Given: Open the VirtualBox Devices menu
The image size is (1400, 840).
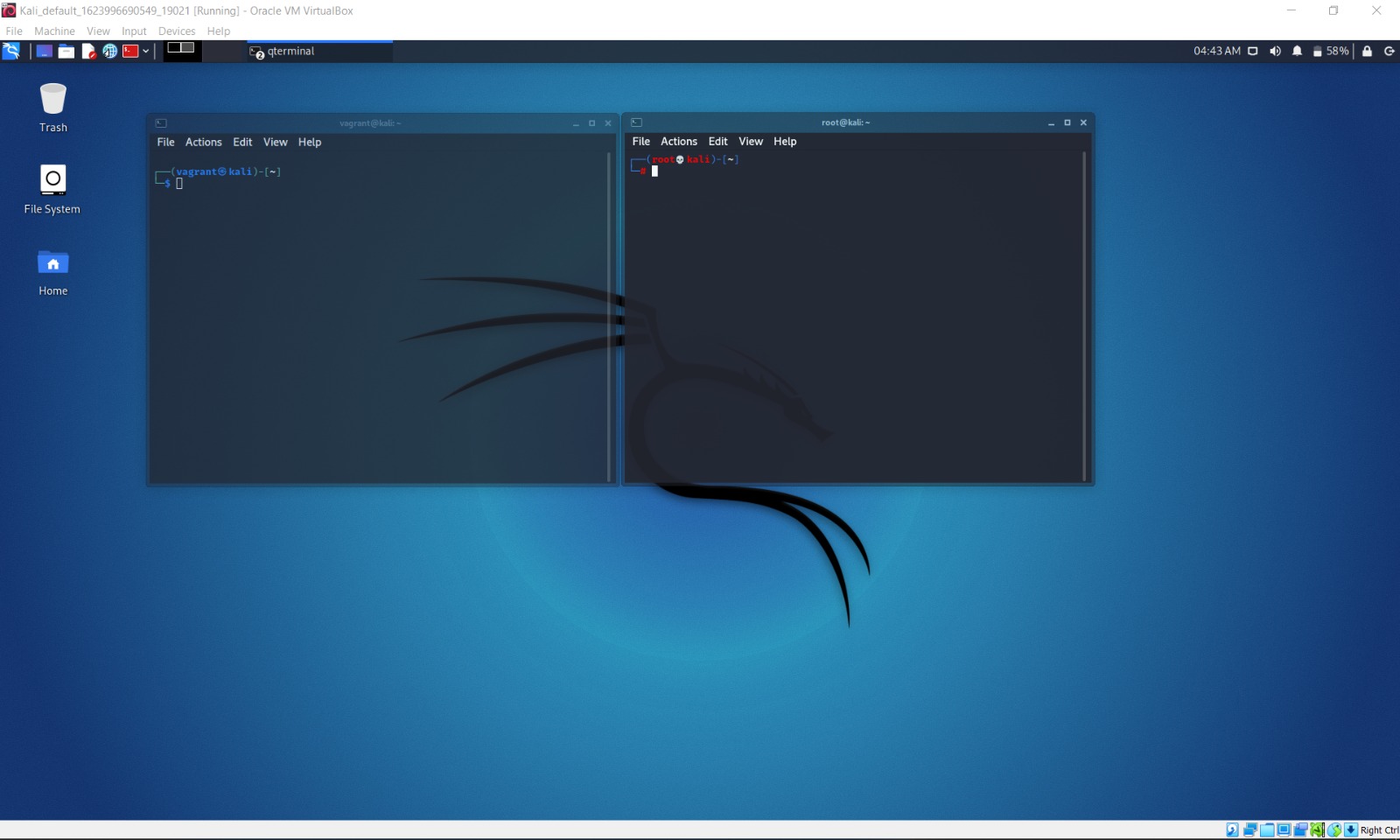Looking at the screenshot, I should (177, 31).
